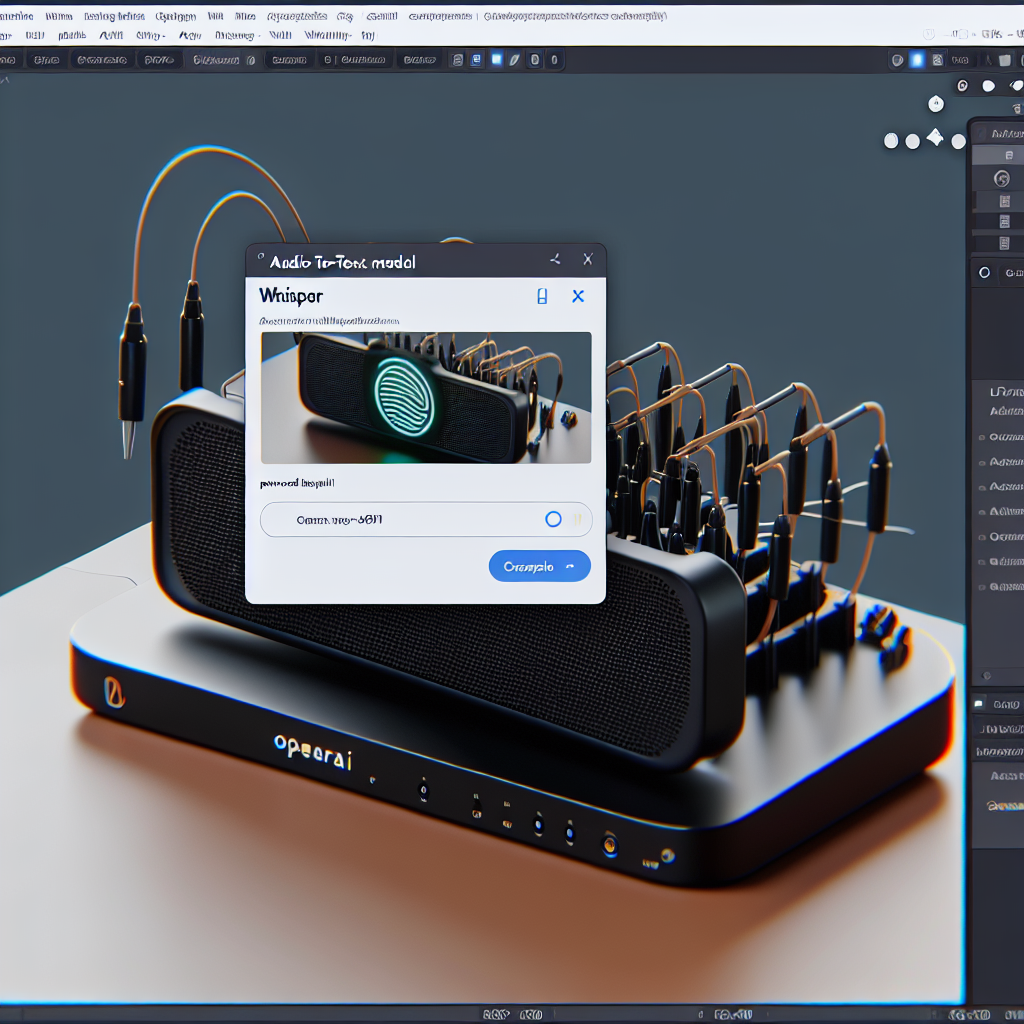The width and height of the screenshot is (1024, 1024).
Task: Click the small circle icon before the dialog title
Action: (x=261, y=257)
